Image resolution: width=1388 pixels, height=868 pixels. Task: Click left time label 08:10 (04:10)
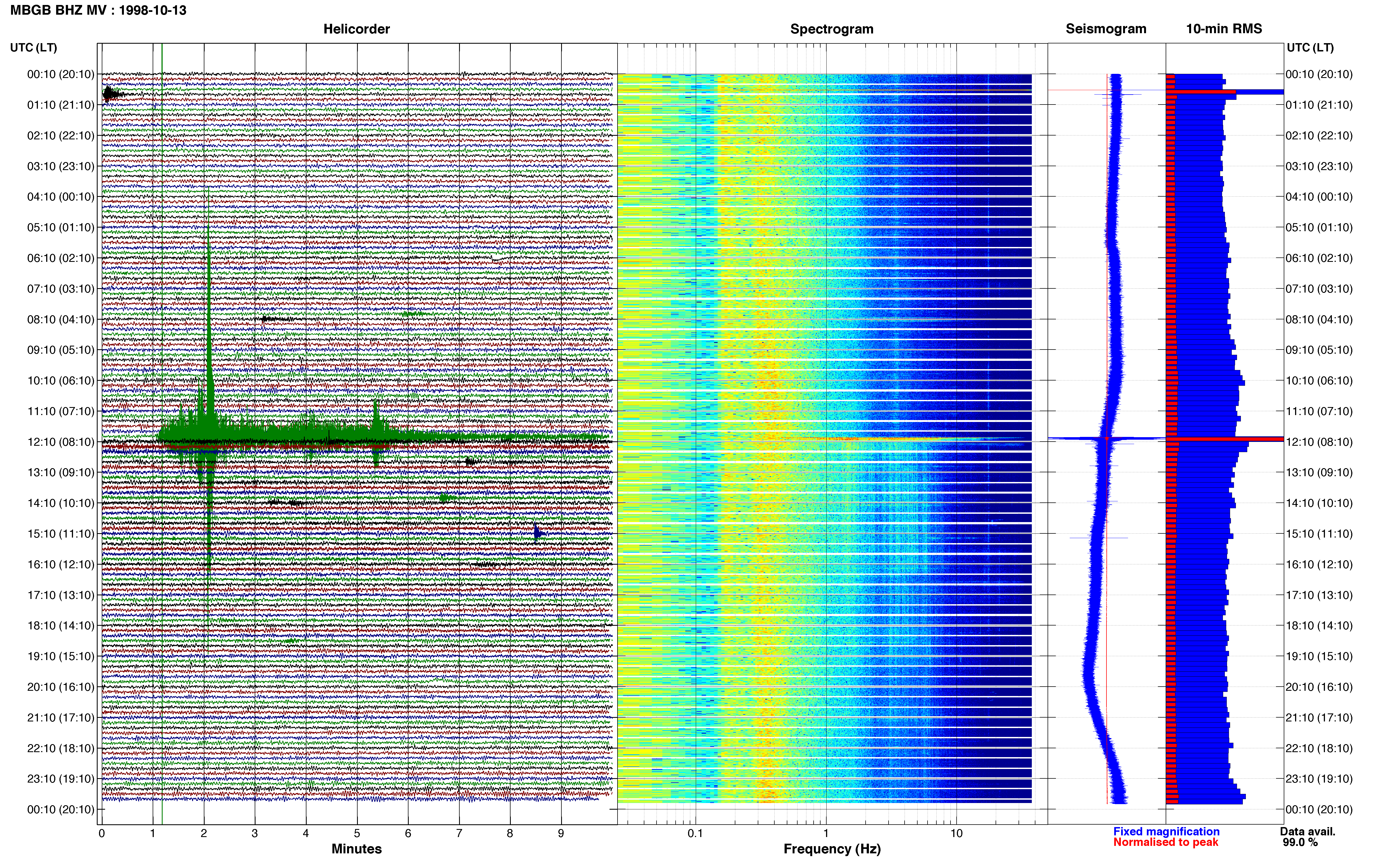coord(60,319)
